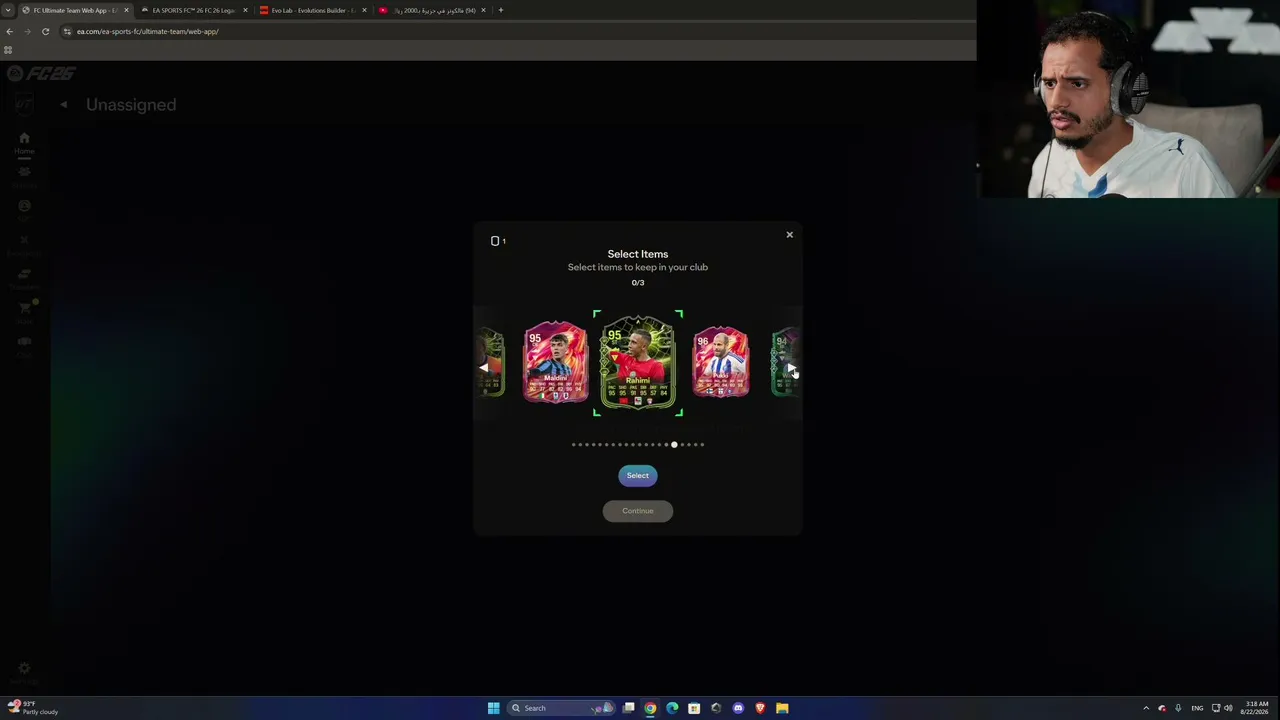Click the dimmed Continue button
Screen dimensions: 1280x720
(637, 511)
